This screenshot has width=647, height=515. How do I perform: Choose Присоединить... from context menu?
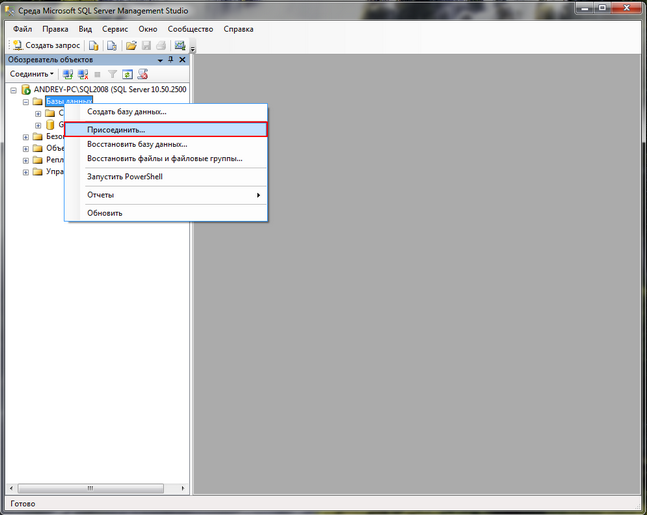pos(166,130)
